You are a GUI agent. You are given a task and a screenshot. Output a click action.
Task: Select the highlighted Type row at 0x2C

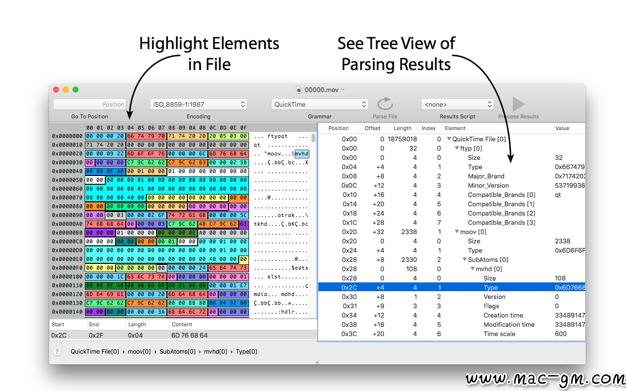(452, 287)
